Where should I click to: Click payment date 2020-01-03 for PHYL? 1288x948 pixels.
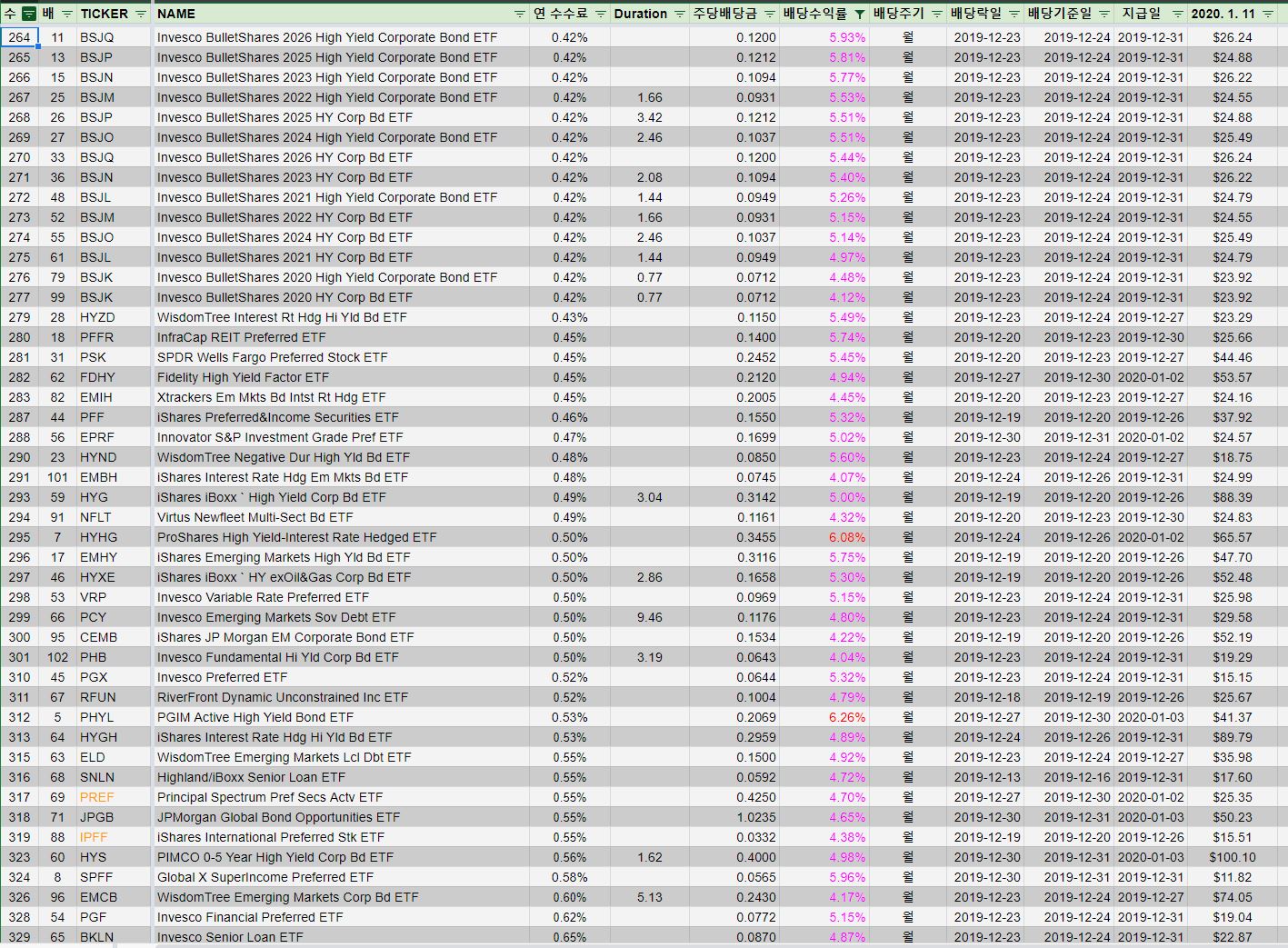1151,717
